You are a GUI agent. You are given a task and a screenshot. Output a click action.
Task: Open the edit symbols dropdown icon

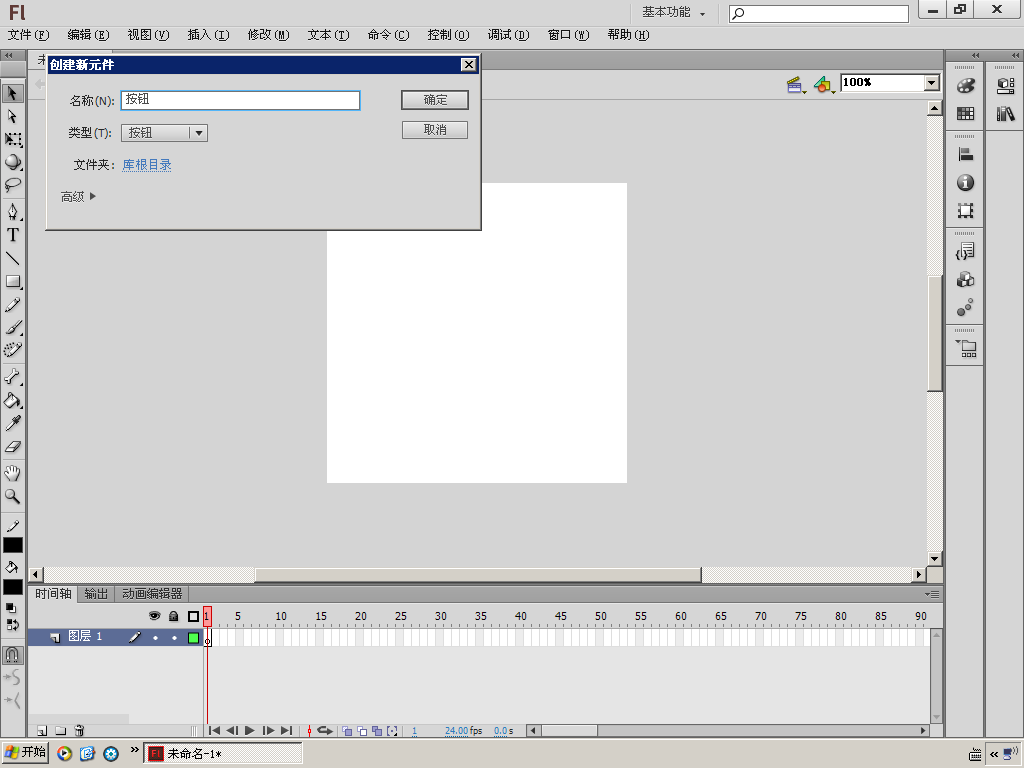point(824,84)
